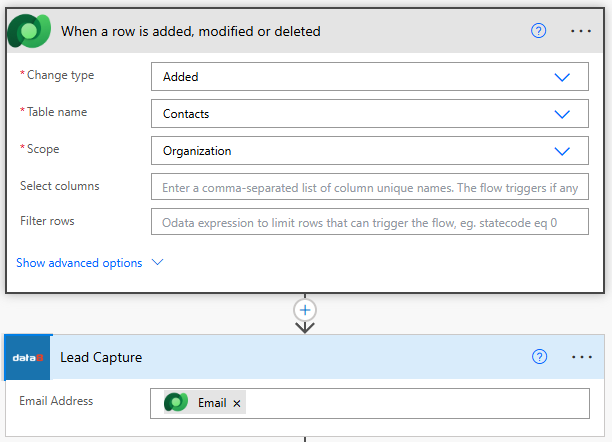Expand the chevron beside Show advanced options
The width and height of the screenshot is (612, 442).
[157, 263]
